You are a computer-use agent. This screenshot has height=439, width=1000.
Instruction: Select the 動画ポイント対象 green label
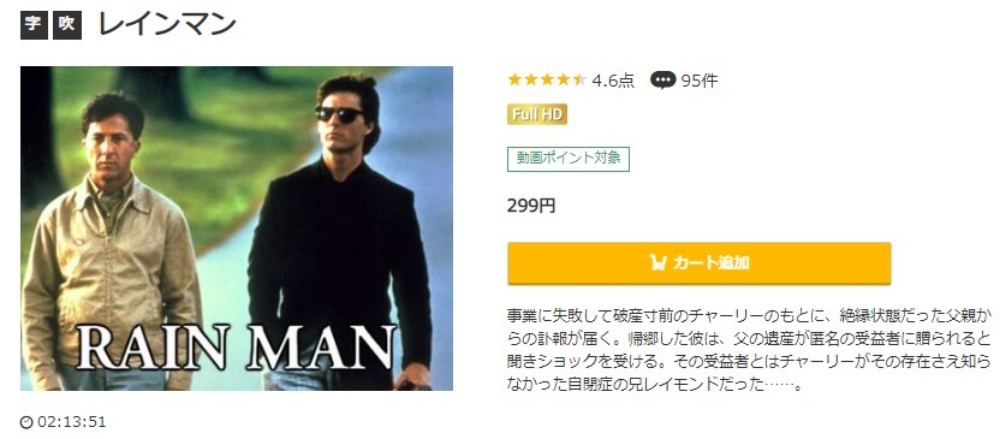point(568,159)
